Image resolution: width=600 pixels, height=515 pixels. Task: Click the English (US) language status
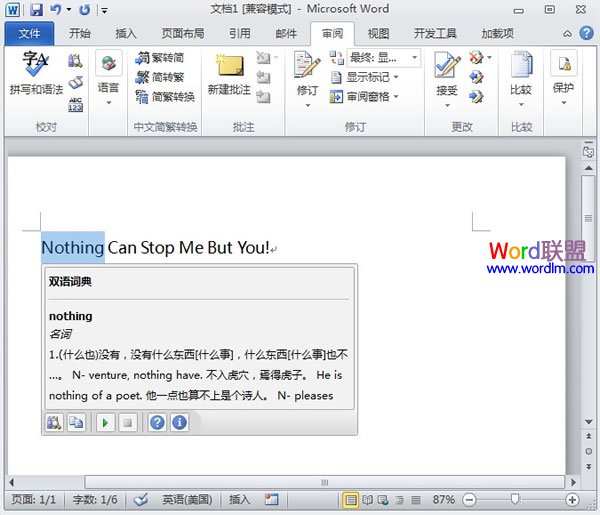187,500
